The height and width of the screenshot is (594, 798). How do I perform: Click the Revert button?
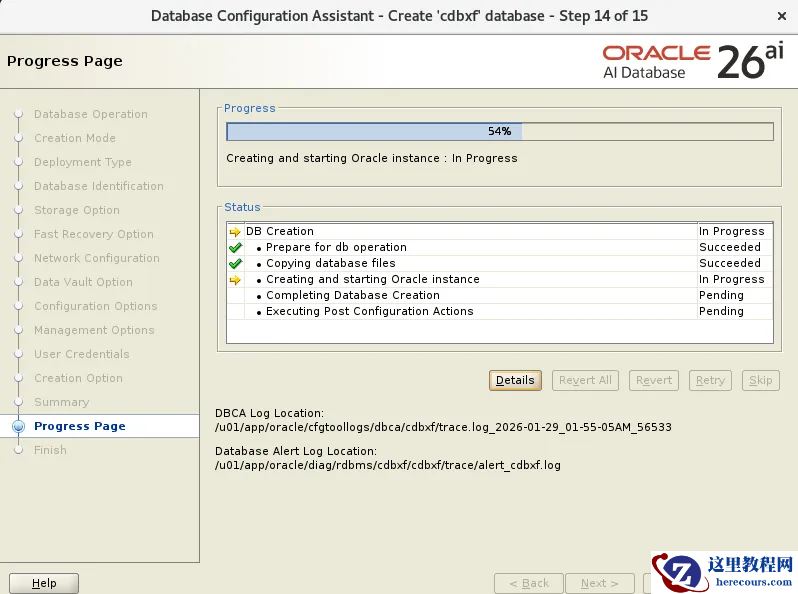pyautogui.click(x=654, y=380)
